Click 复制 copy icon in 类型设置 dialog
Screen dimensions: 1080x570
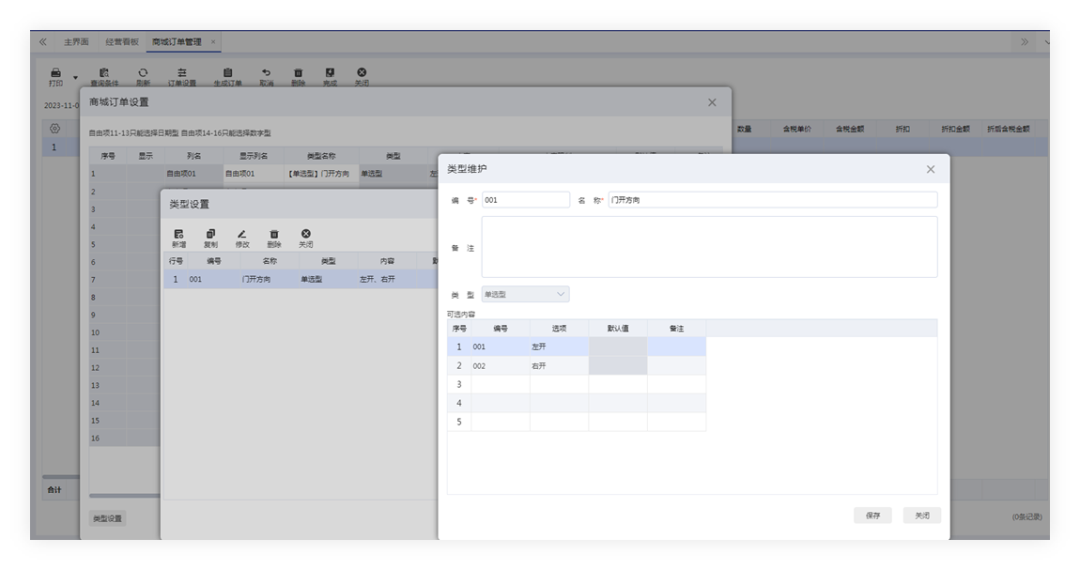[210, 234]
